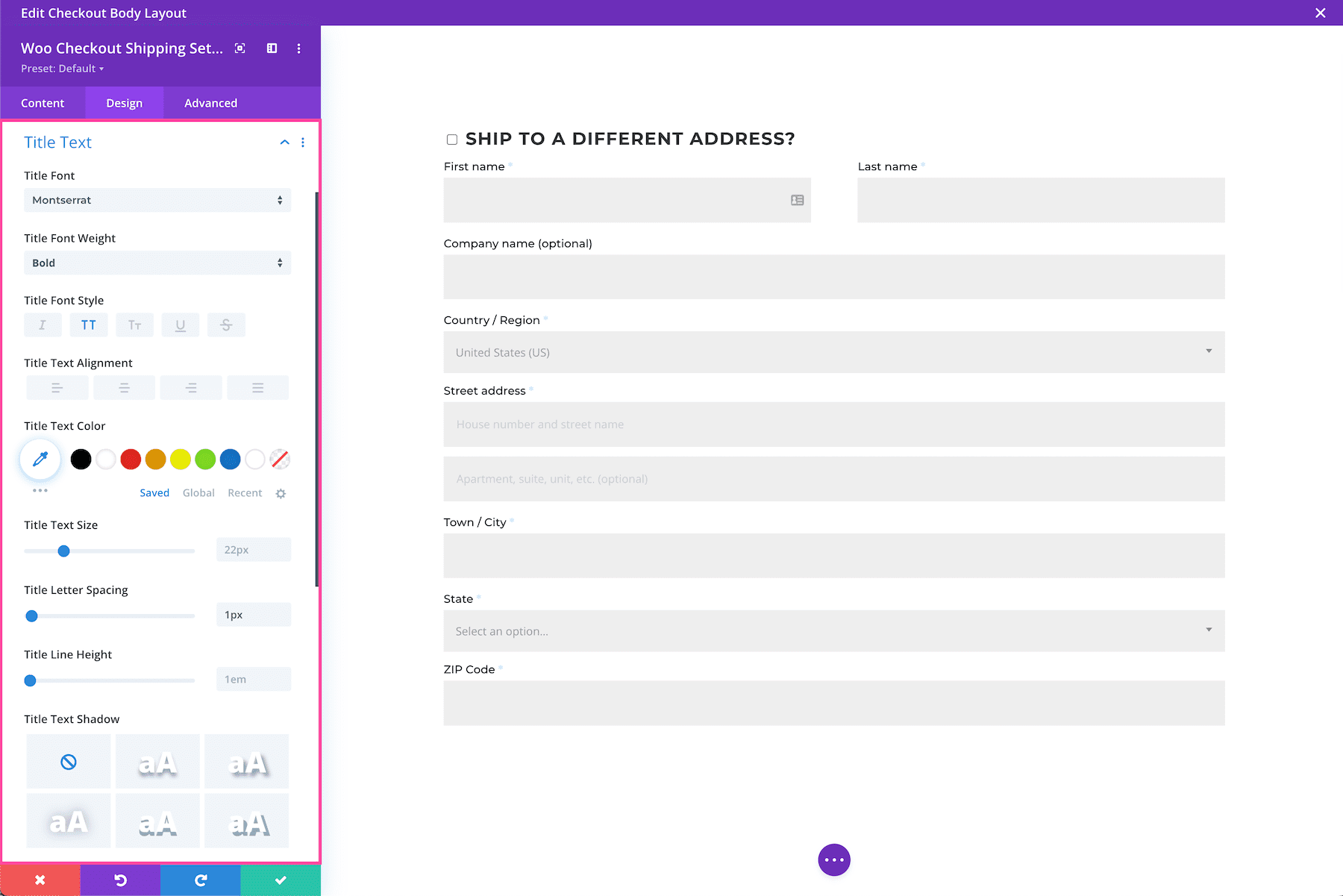This screenshot has width=1343, height=896.
Task: Switch to the Content tab
Action: (43, 103)
